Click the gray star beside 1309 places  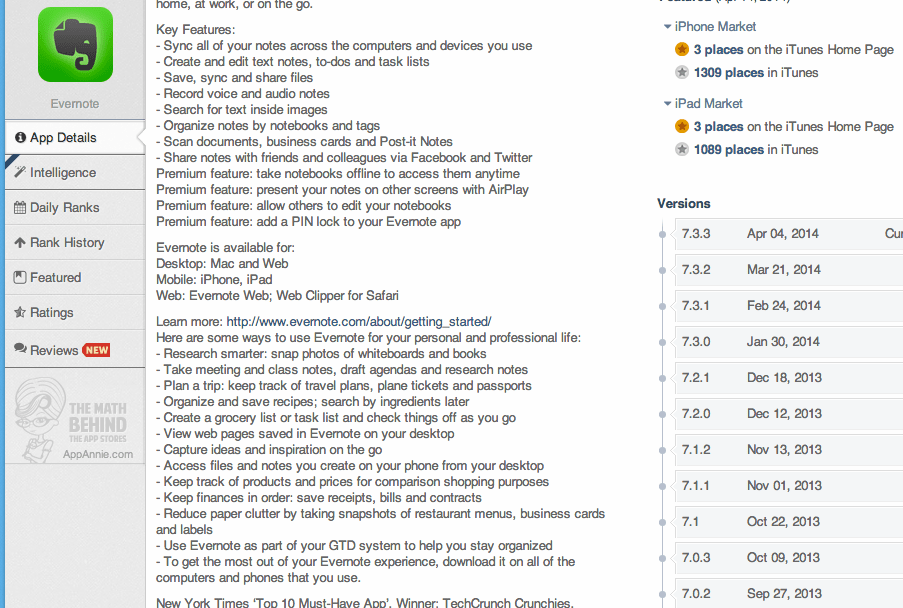682,72
